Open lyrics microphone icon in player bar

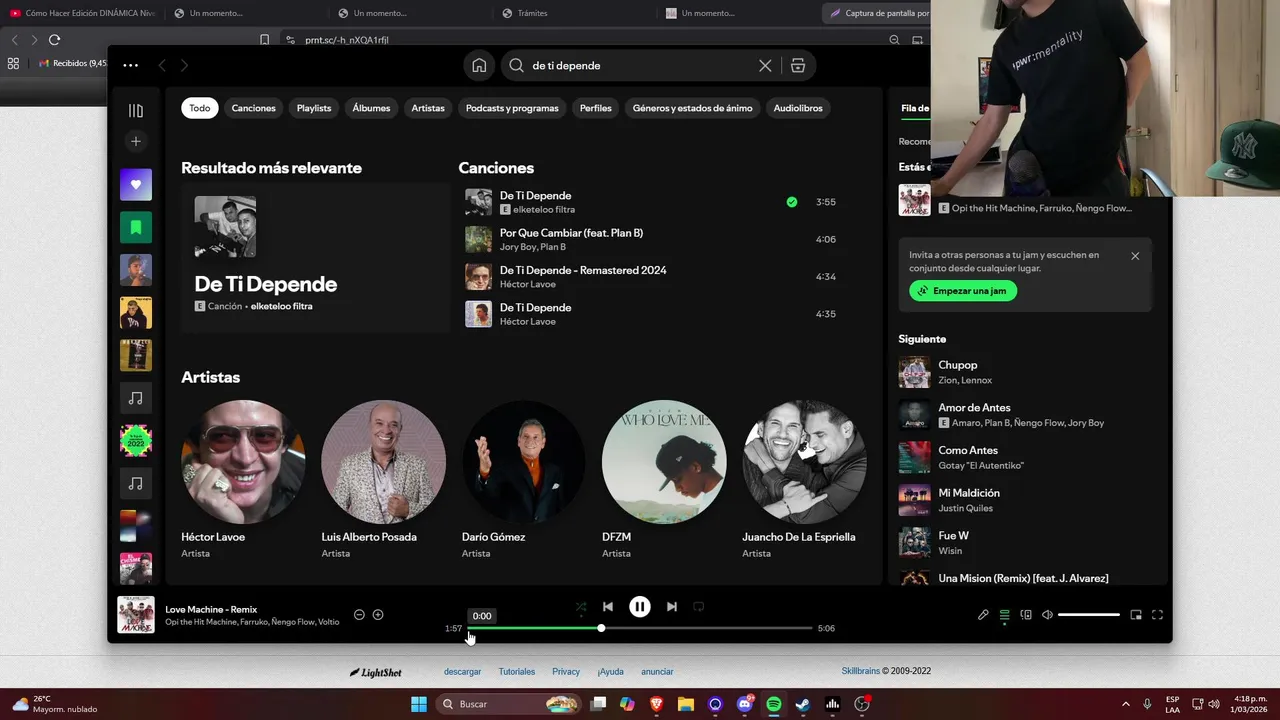(983, 615)
